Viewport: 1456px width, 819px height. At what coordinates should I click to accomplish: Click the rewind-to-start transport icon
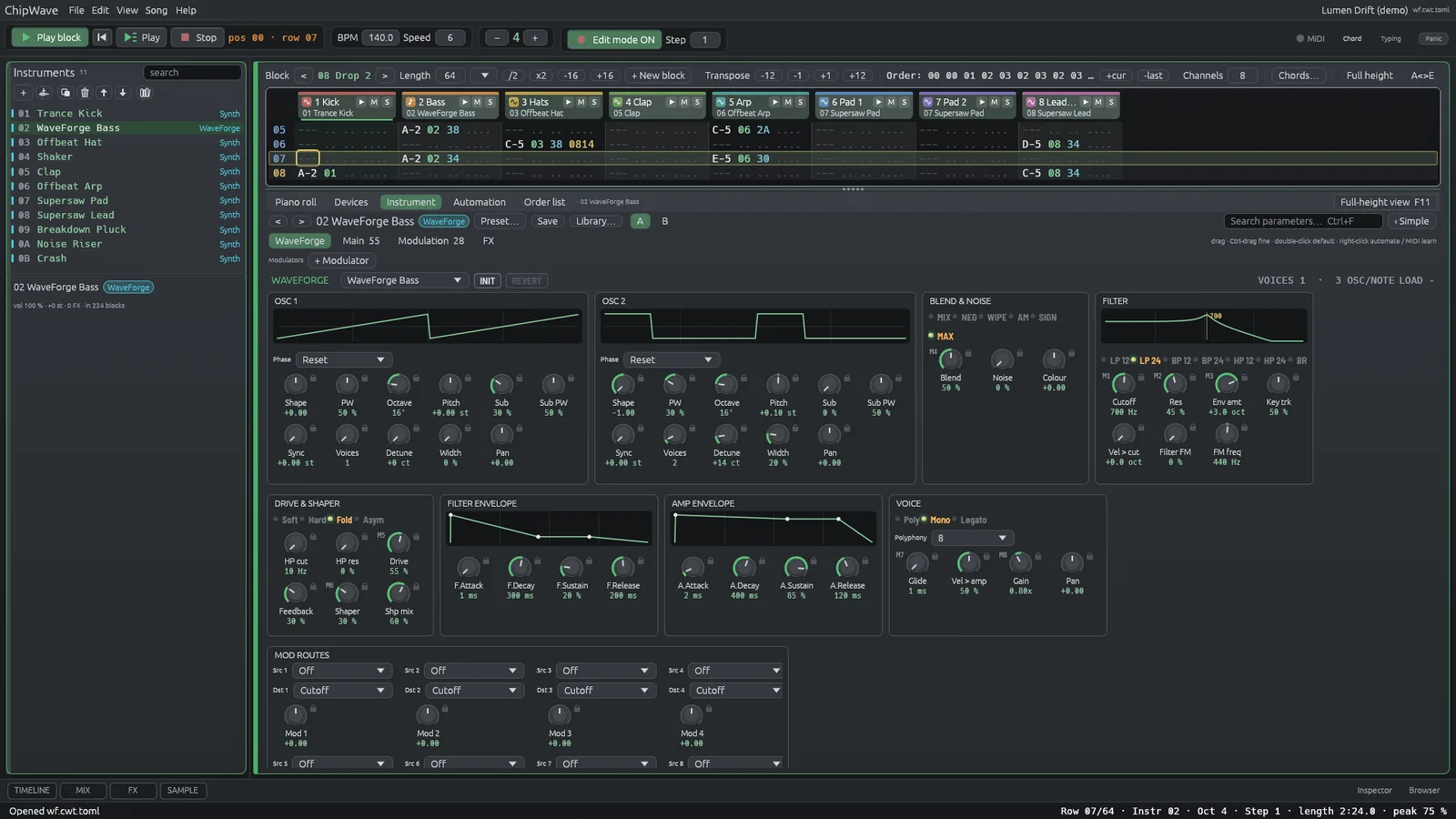(102, 37)
